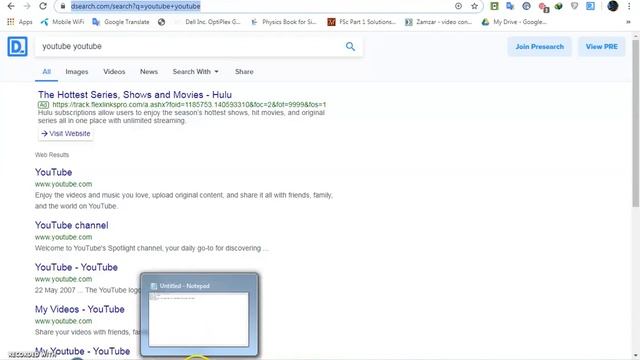This screenshot has height=360, width=640.
Task: Switch to Videos tab
Action: [x=114, y=72]
